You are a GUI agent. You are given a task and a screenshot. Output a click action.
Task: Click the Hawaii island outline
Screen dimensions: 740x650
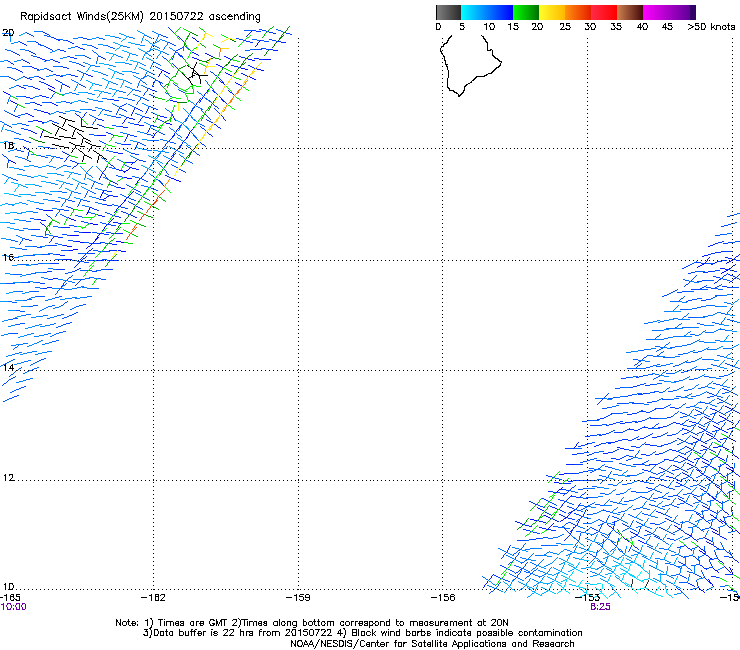[x=470, y=66]
